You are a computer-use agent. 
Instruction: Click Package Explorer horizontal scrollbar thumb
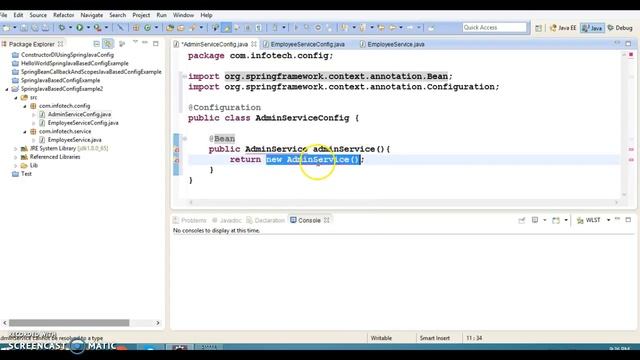69,323
